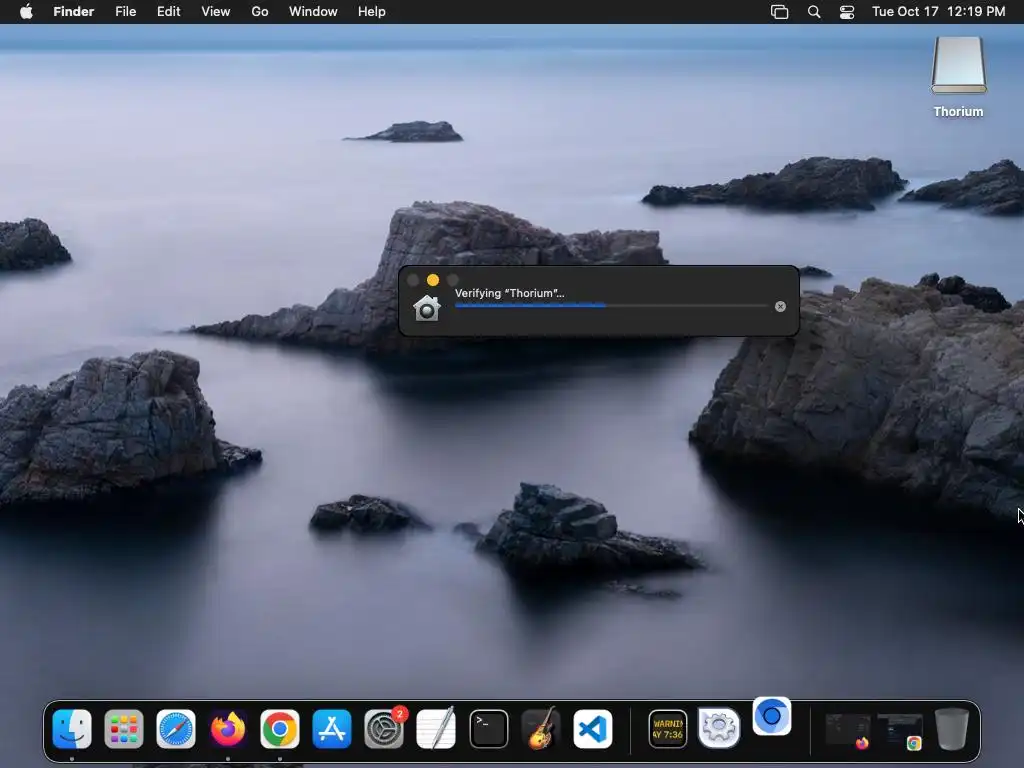The height and width of the screenshot is (768, 1024).
Task: Launch Firefox from the Dock
Action: coord(228,729)
